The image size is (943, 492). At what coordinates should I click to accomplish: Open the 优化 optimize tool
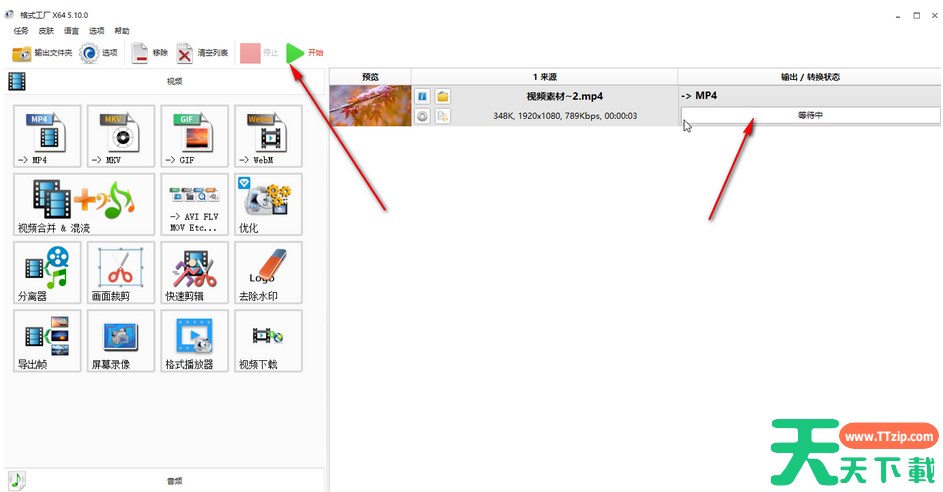(268, 204)
